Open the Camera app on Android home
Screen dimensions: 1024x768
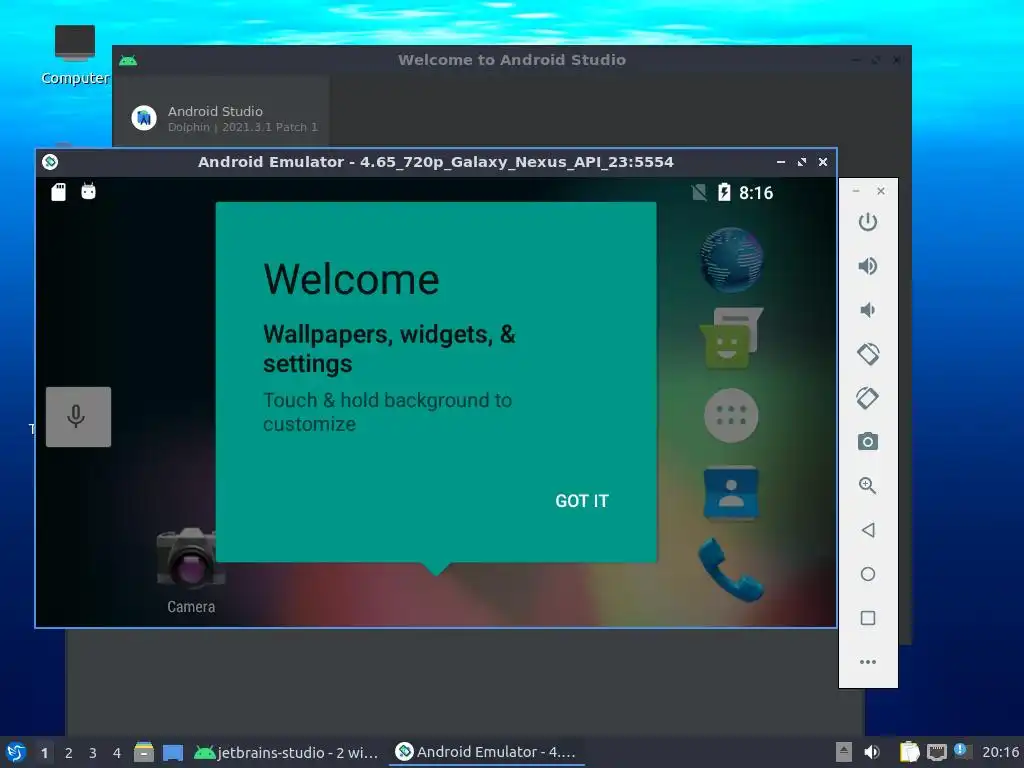[x=191, y=569]
